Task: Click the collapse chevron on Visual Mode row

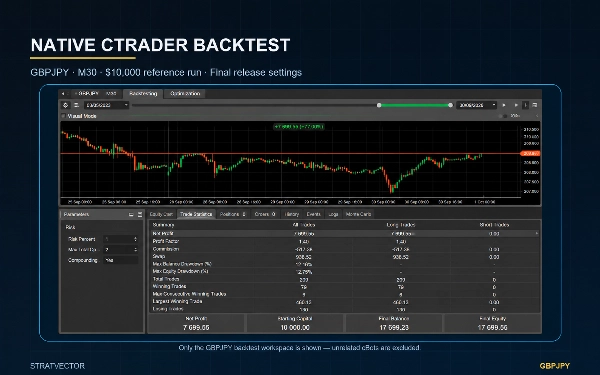Action: coord(536,116)
